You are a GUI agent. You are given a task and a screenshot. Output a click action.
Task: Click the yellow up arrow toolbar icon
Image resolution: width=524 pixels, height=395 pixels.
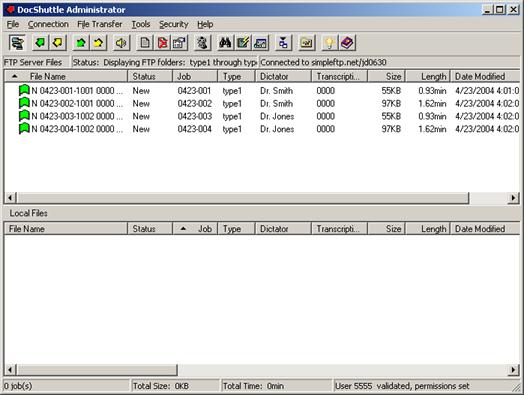point(98,43)
